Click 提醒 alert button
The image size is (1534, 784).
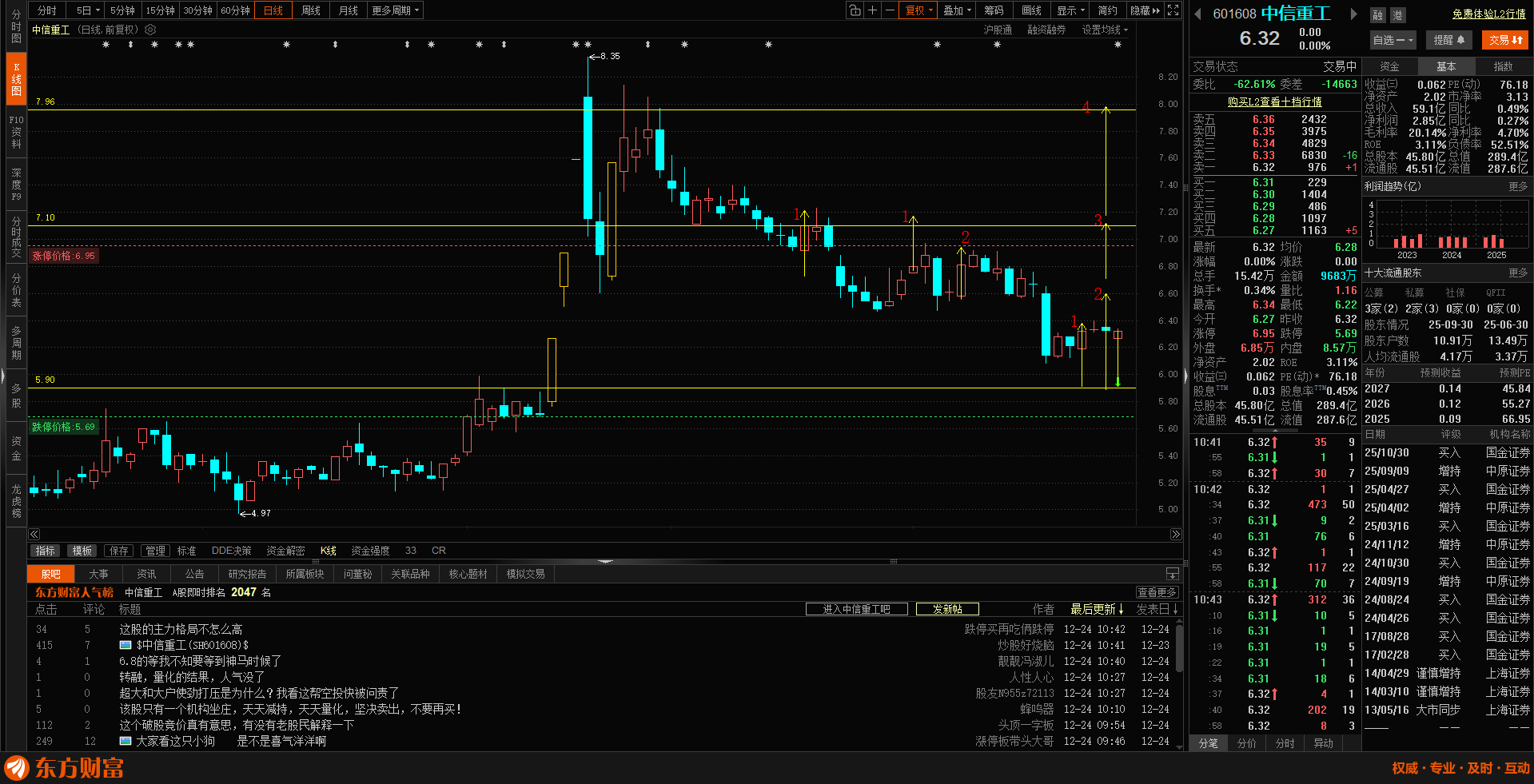tap(1448, 40)
